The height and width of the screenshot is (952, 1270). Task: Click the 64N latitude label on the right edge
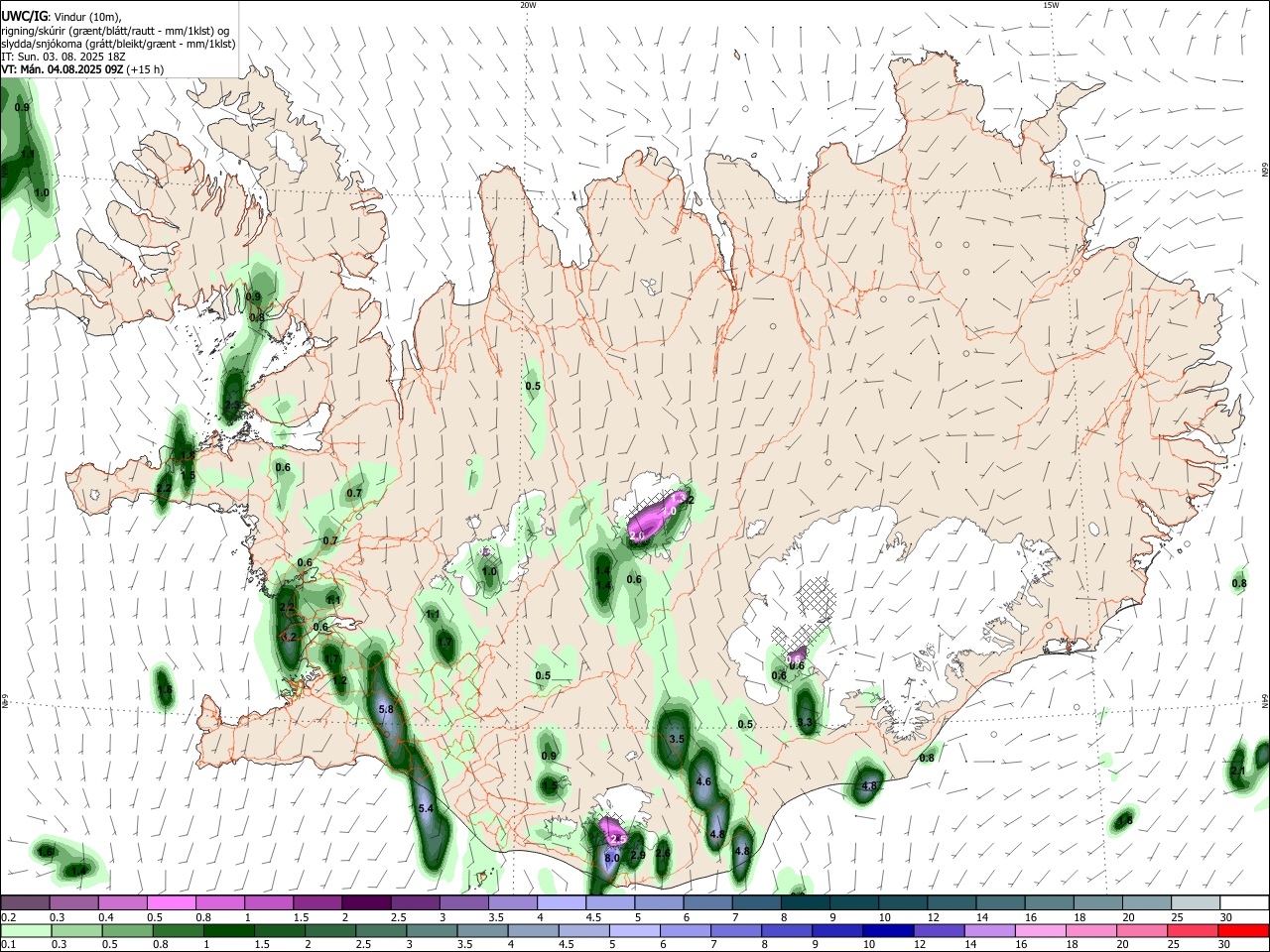click(x=1265, y=701)
